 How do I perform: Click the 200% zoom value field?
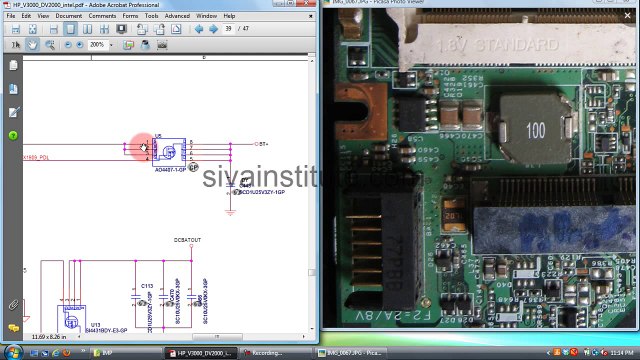click(x=98, y=44)
